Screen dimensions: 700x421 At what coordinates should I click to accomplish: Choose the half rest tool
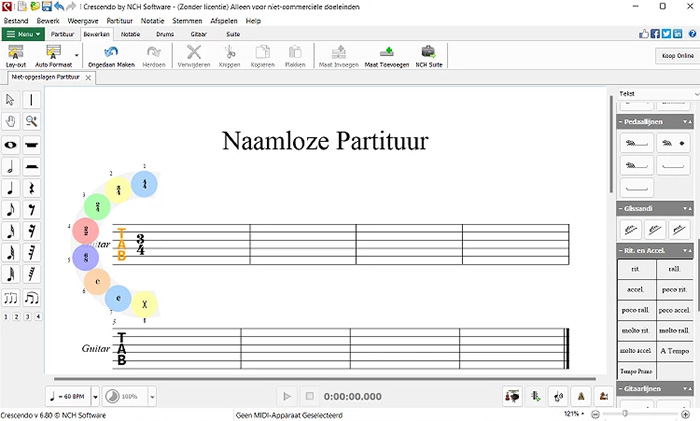pos(31,167)
